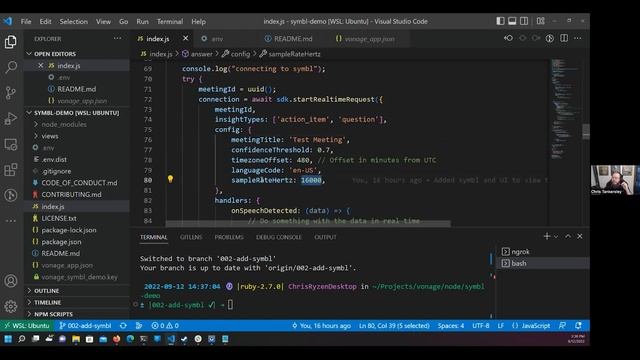Open the Selection menu

click(x=73, y=22)
